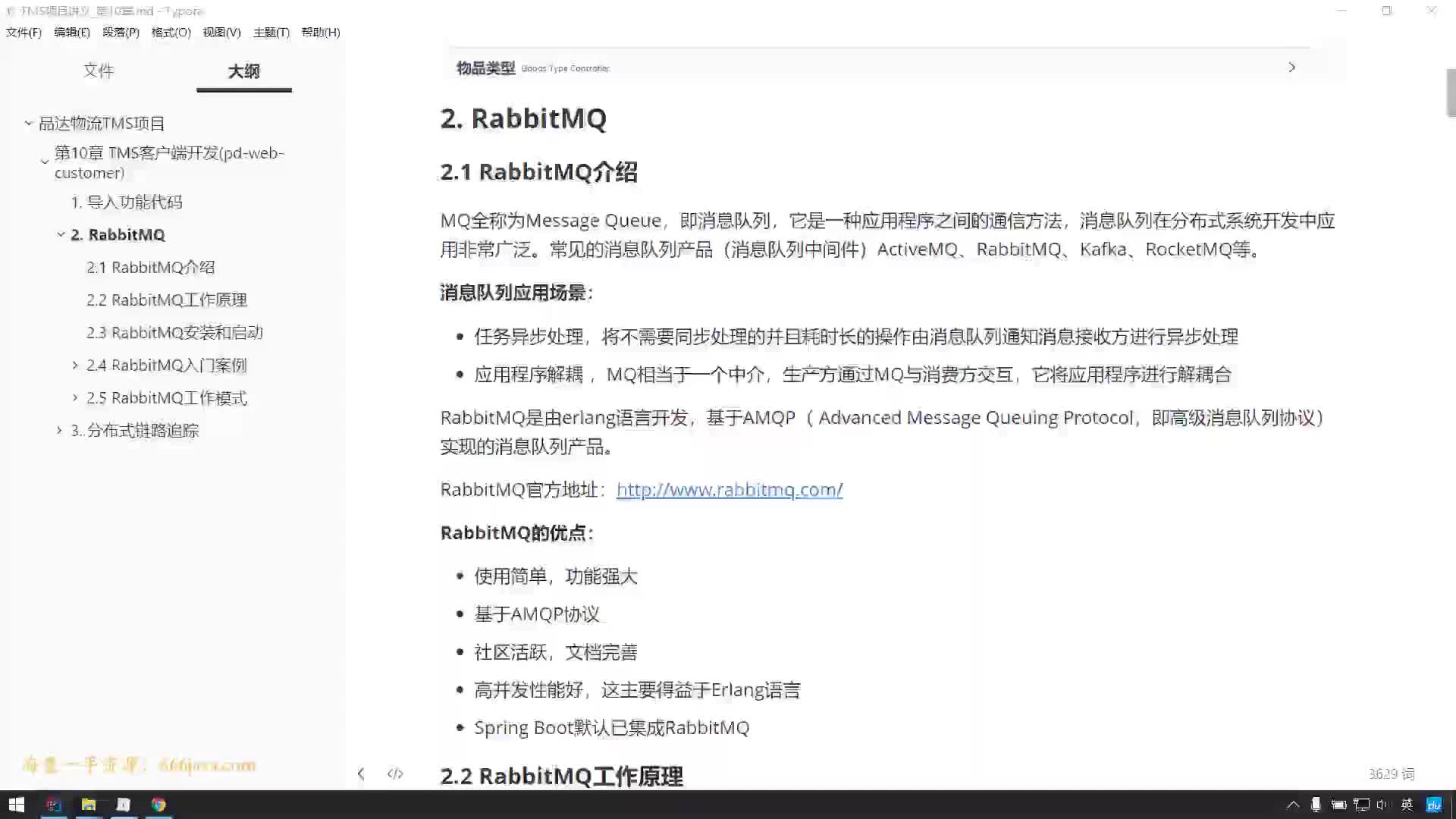Screen dimensions: 1456x819
Task: Click heading '2.2 RabbitMQ工作原理' in document
Action: (x=562, y=777)
